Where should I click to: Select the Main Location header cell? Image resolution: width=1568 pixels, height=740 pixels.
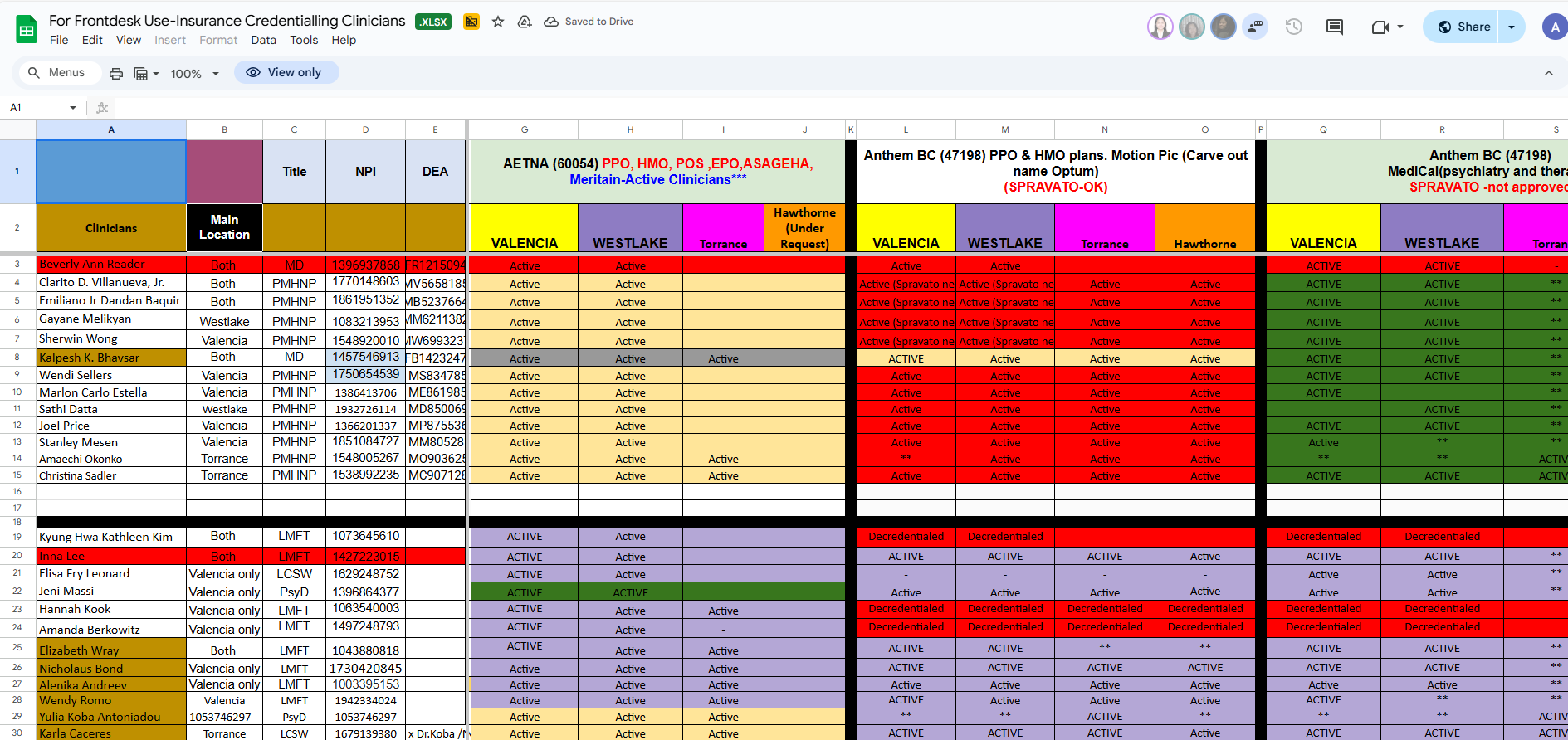(224, 228)
